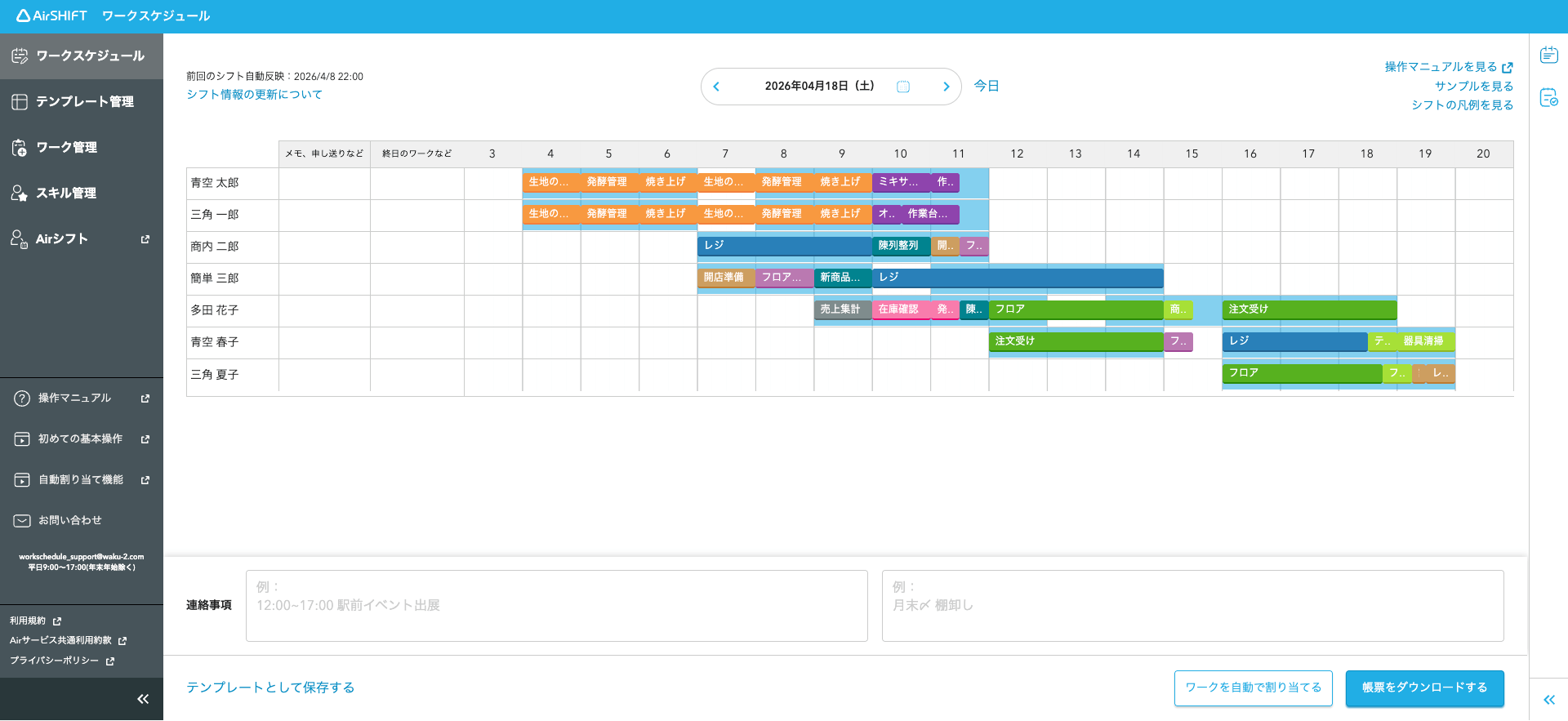
Task: Open the ワークスケジュール sidebar item
Action: pyautogui.click(x=82, y=56)
